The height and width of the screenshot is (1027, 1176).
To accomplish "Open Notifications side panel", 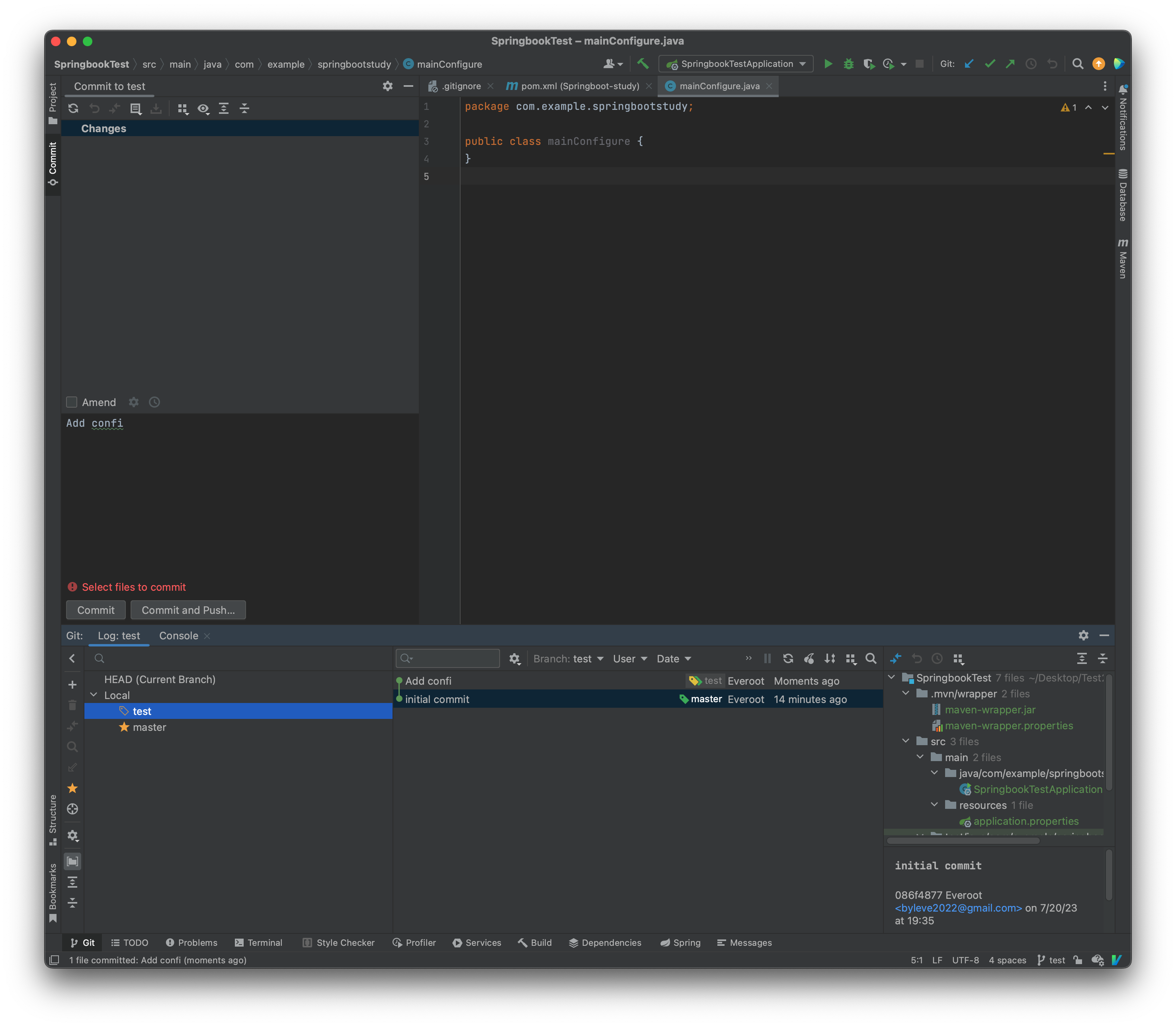I will (1123, 118).
